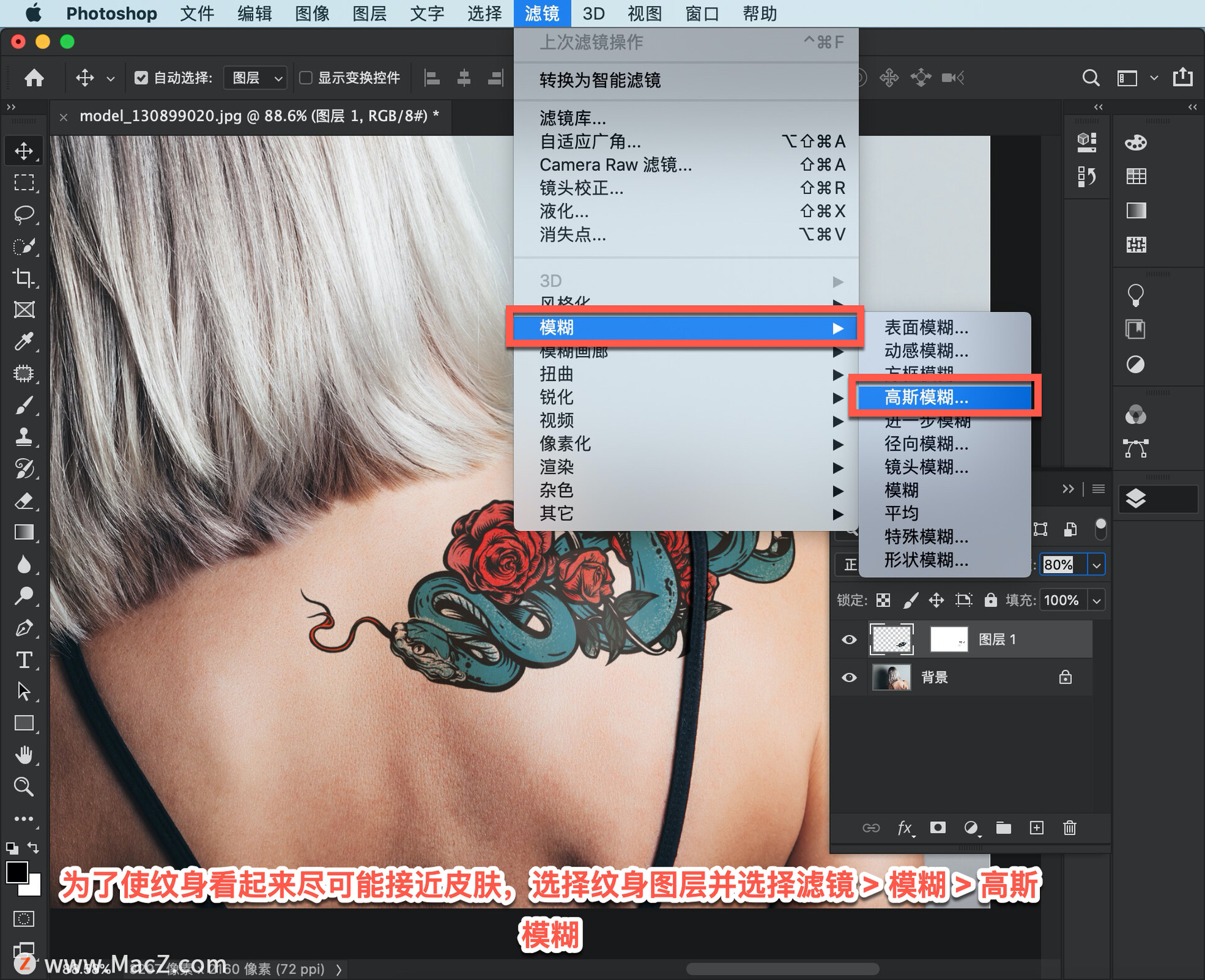The width and height of the screenshot is (1205, 980).
Task: Open the 图像 menu in menu bar
Action: [x=312, y=13]
